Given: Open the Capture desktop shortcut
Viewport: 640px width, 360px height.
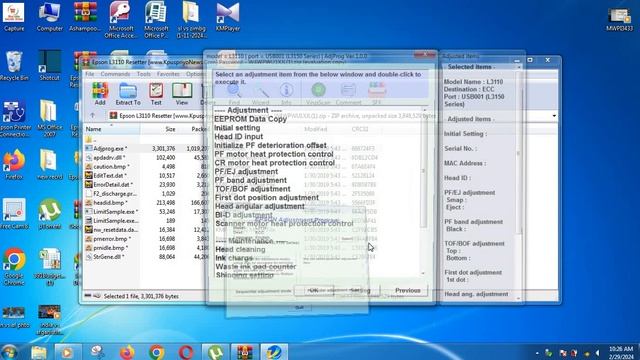Looking at the screenshot, I should click(x=14, y=17).
